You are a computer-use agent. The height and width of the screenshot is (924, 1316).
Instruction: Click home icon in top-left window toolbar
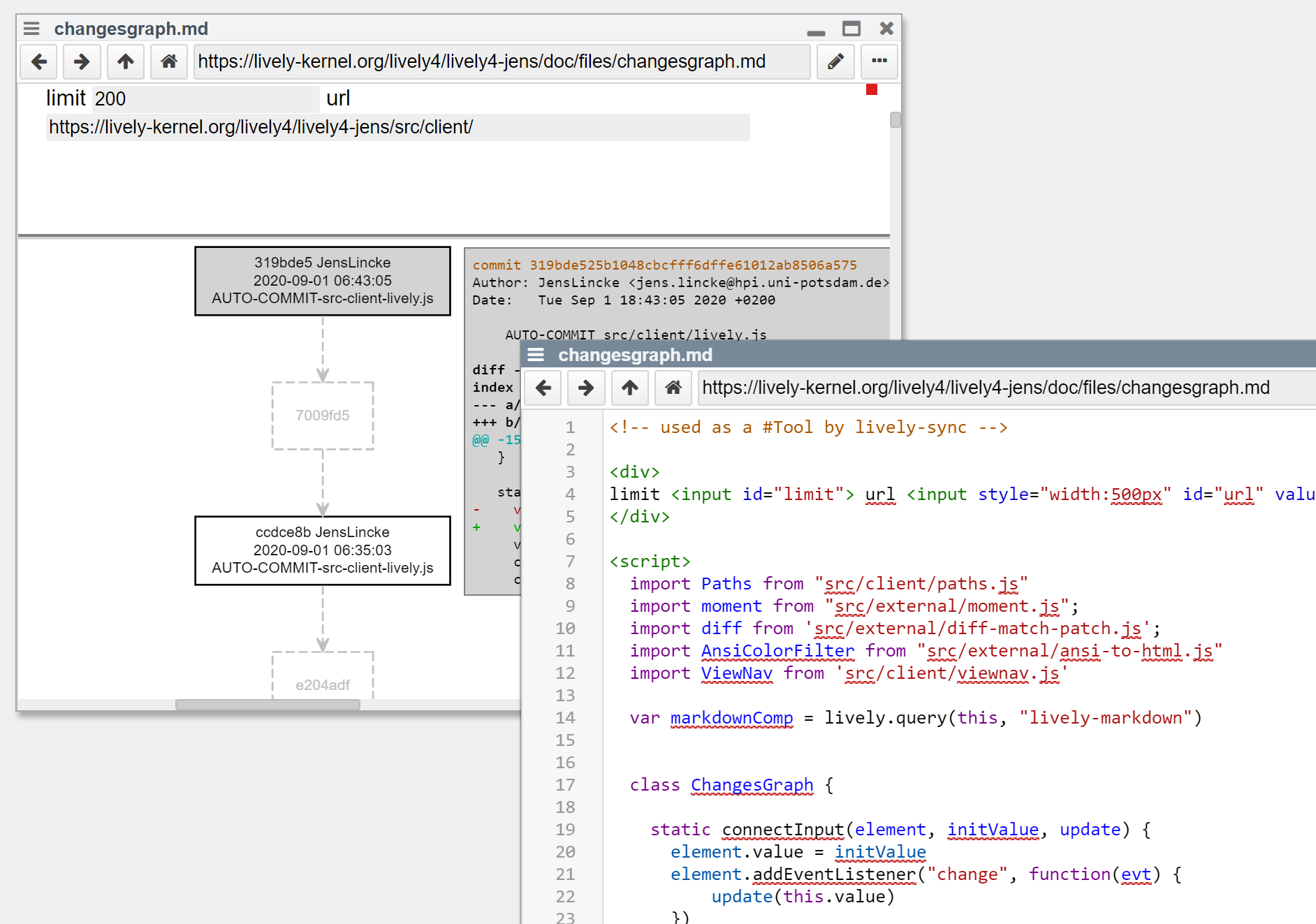(169, 61)
